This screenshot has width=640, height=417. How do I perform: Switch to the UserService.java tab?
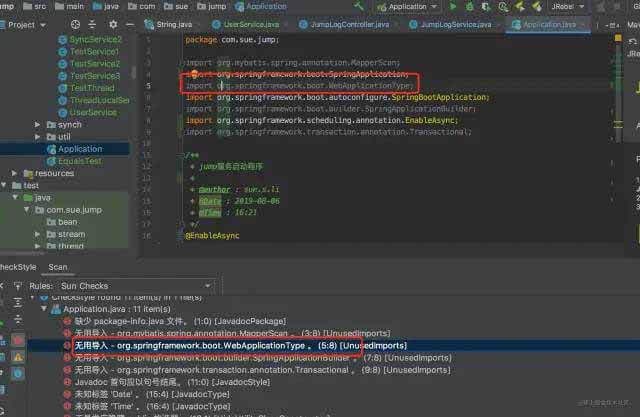coord(250,24)
